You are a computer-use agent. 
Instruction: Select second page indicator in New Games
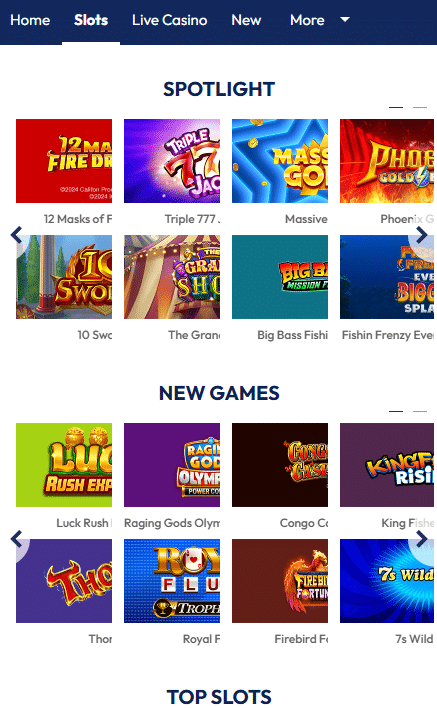[x=420, y=411]
